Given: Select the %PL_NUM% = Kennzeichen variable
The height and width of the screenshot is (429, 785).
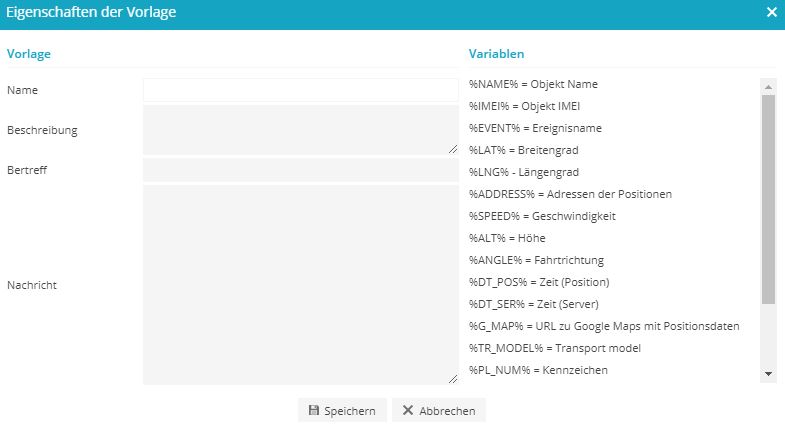Looking at the screenshot, I should pos(538,370).
